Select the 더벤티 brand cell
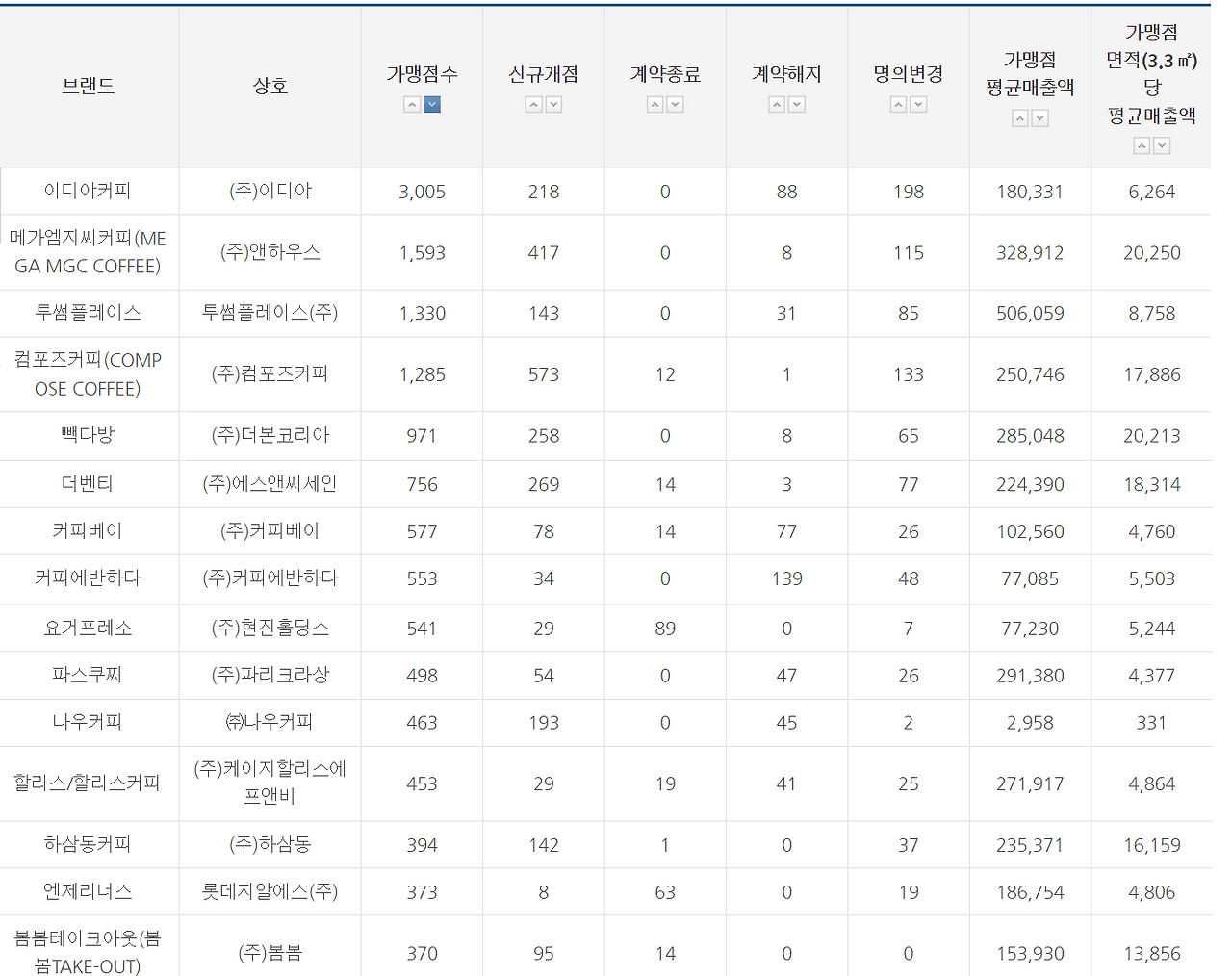 pos(89,484)
